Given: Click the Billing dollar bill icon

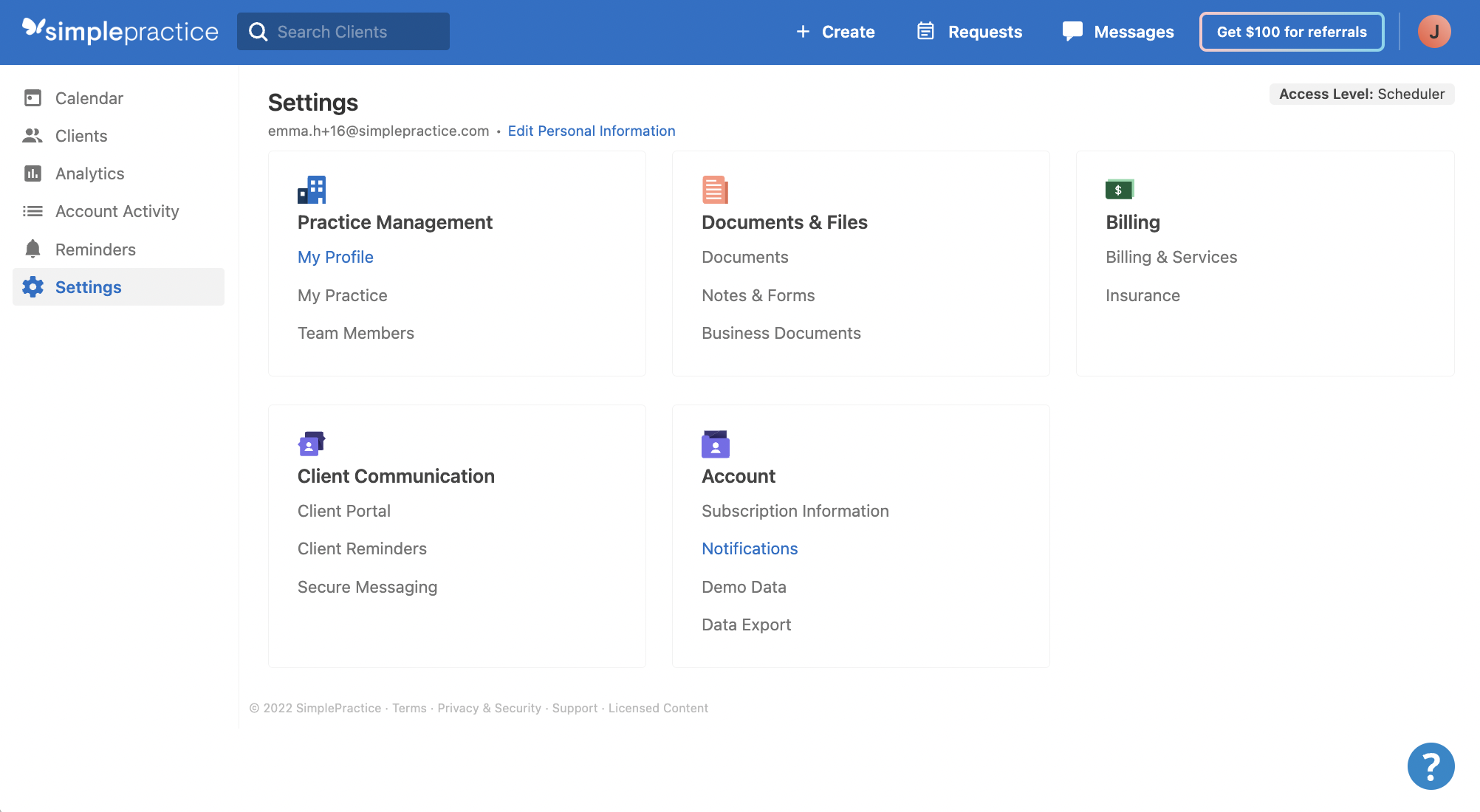Looking at the screenshot, I should point(1120,190).
